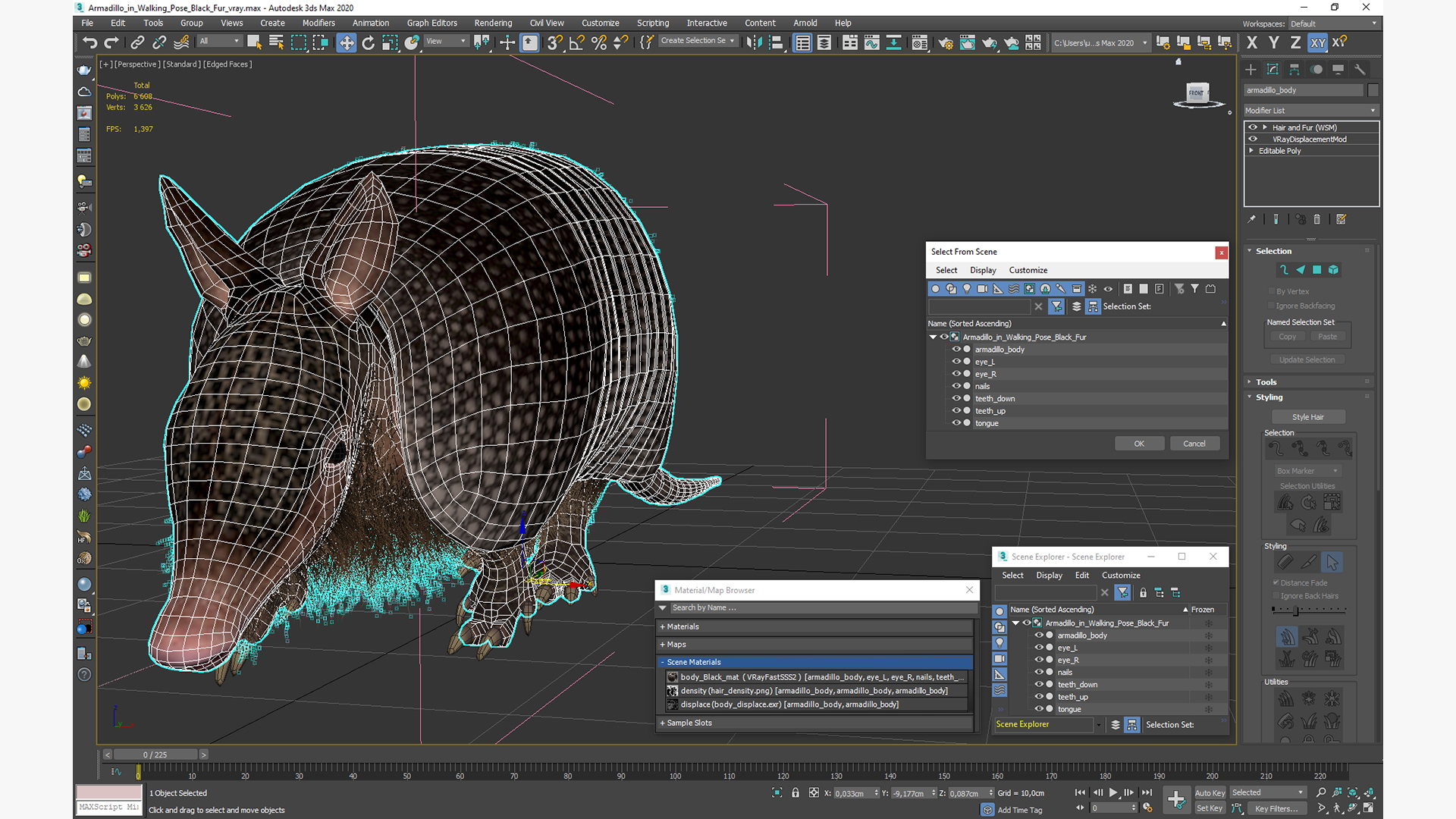
Task: Open the Graph Editors menu
Action: (x=432, y=24)
